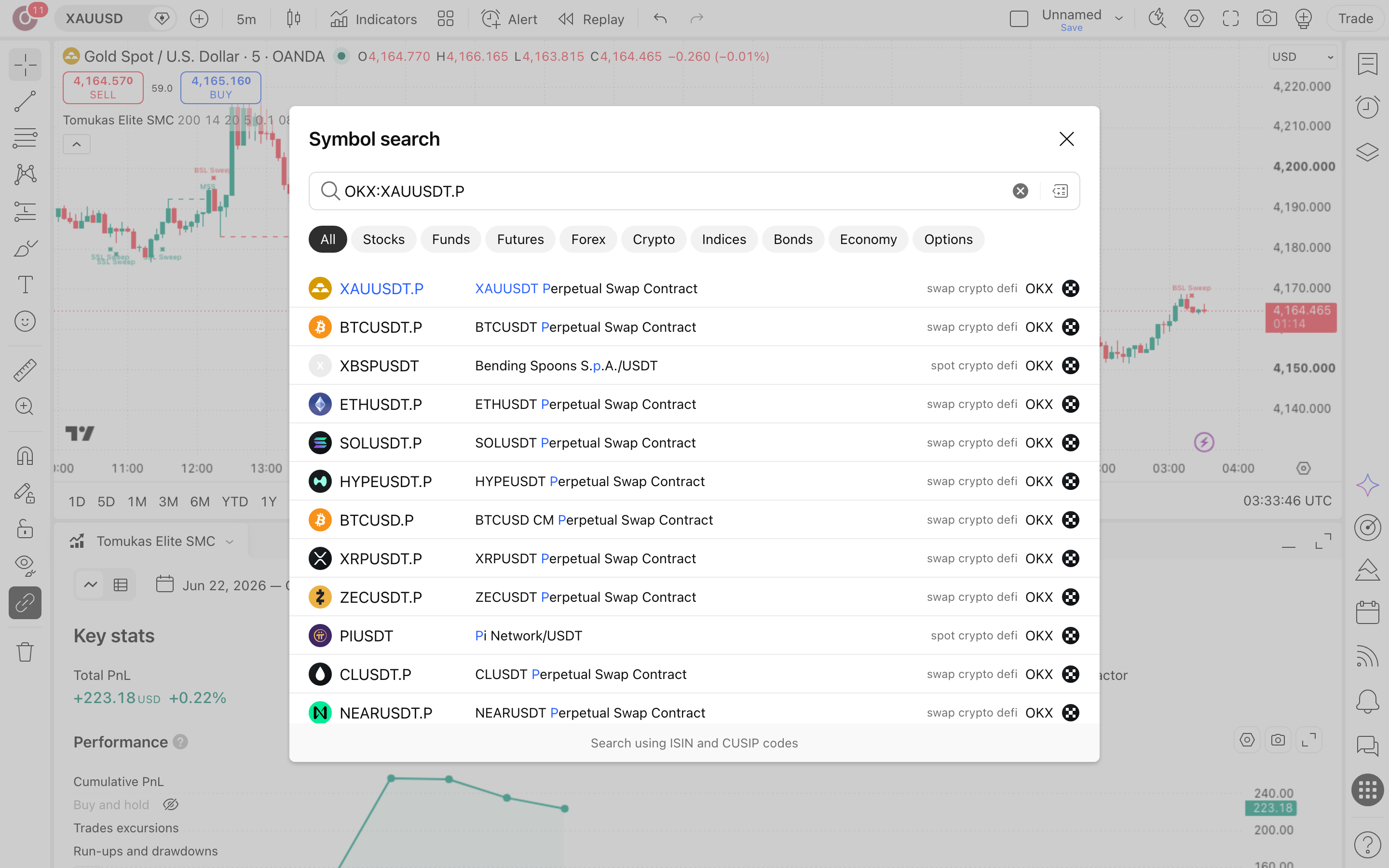Click the trash remove drawings icon
Screen dimensions: 1389x868
click(x=25, y=652)
